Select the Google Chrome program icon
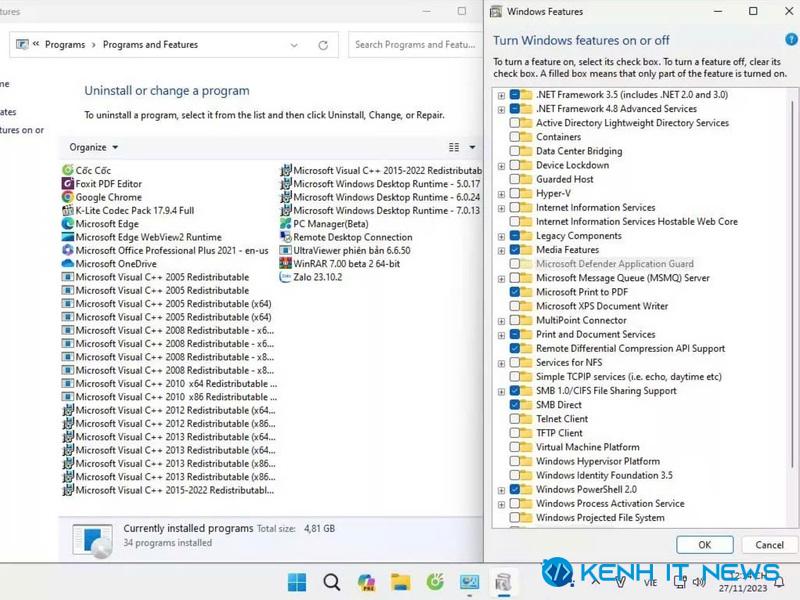Viewport: 800px width, 600px height. pos(68,197)
